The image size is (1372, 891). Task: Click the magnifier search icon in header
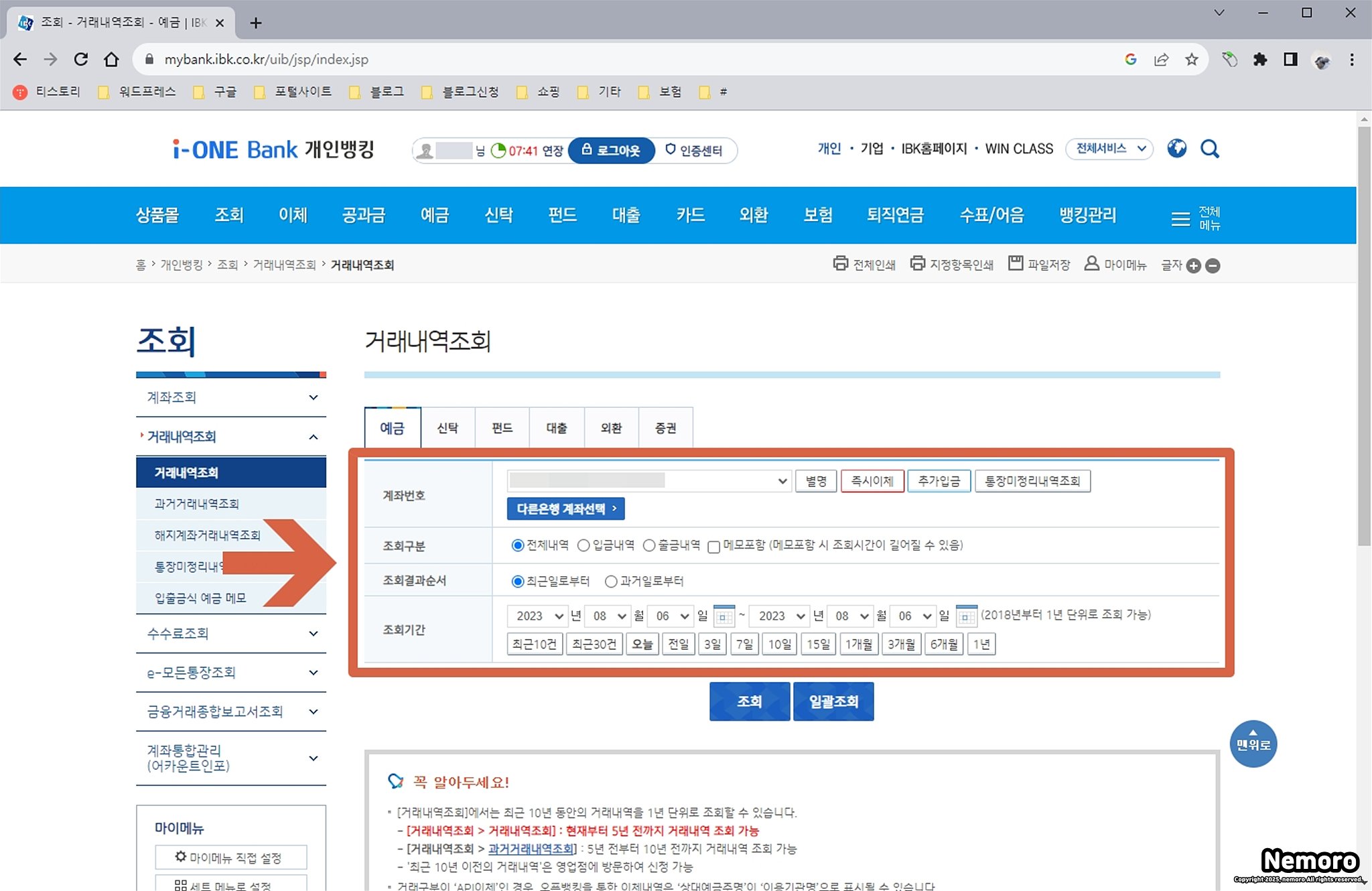tap(1209, 149)
